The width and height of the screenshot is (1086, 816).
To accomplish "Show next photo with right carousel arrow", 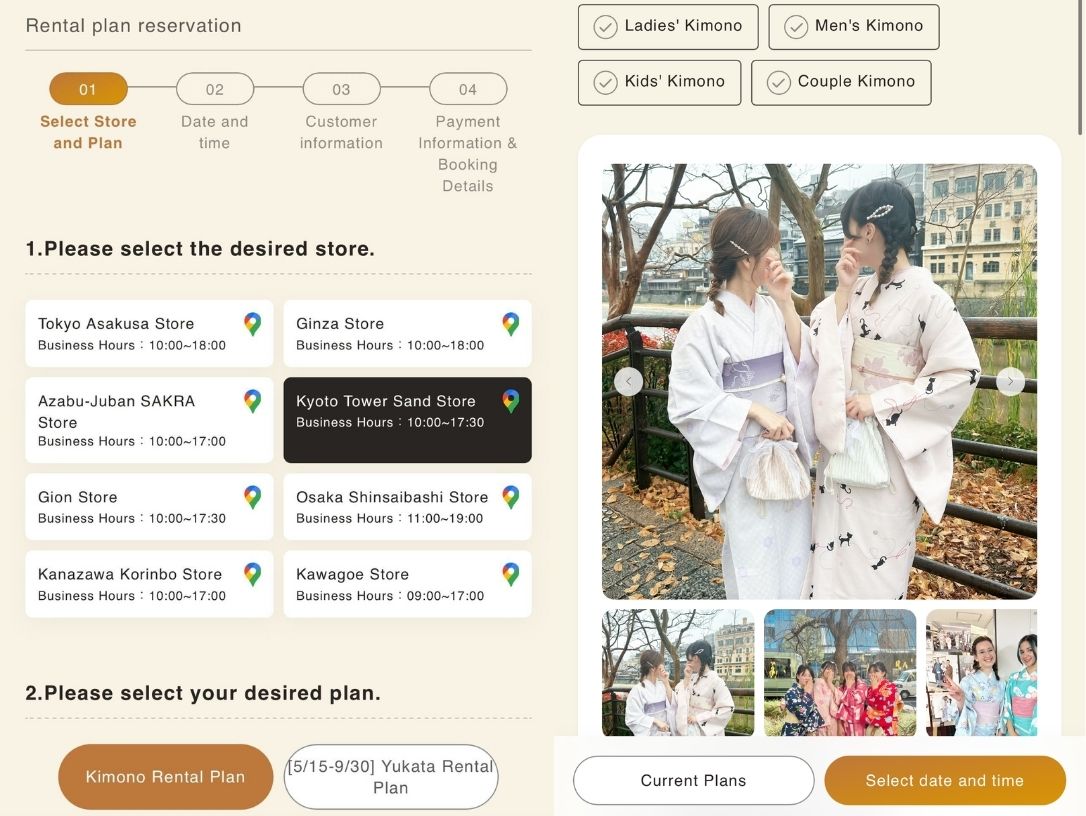I will [x=1010, y=381].
